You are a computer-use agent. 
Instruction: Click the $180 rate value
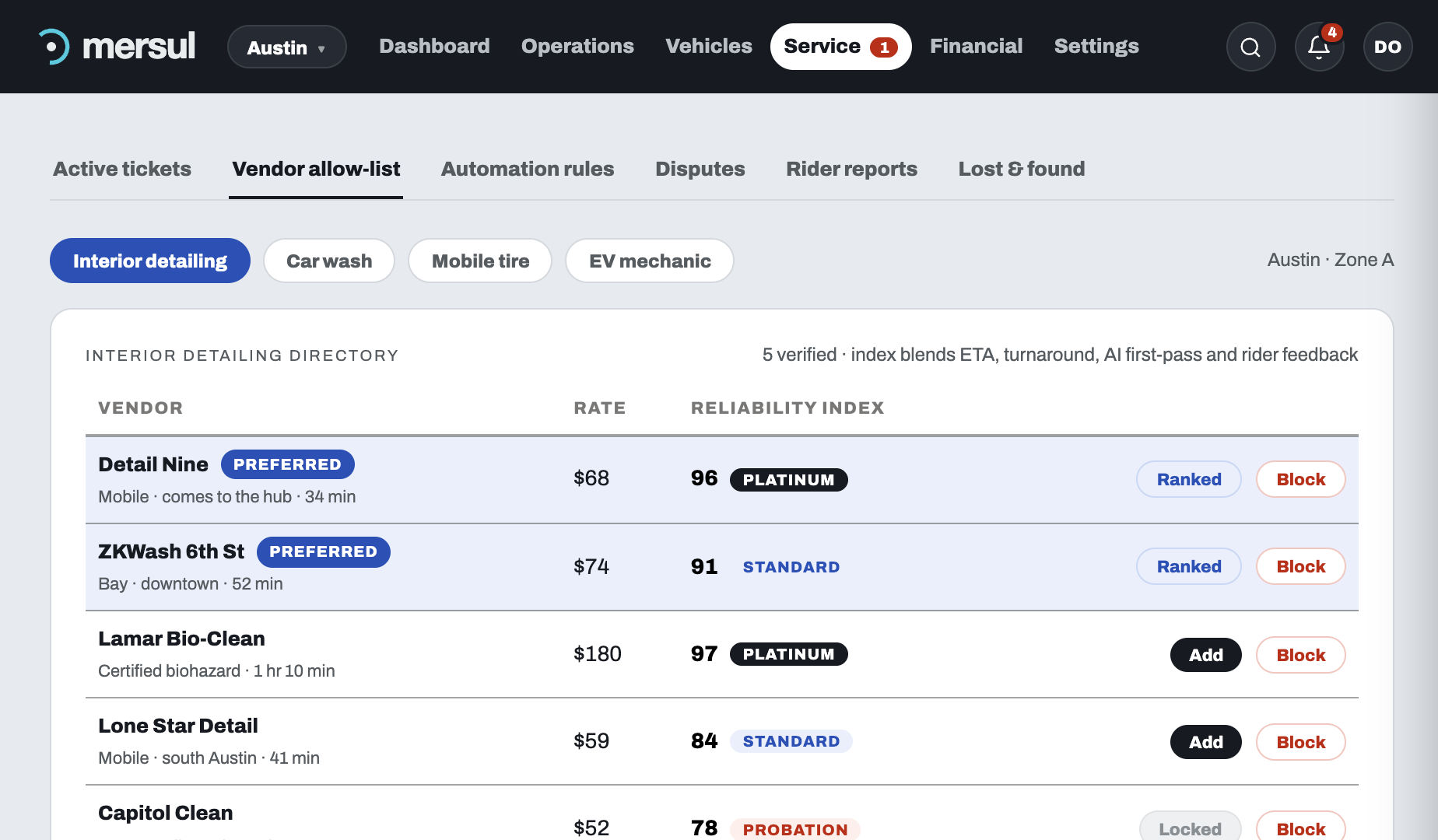598,654
